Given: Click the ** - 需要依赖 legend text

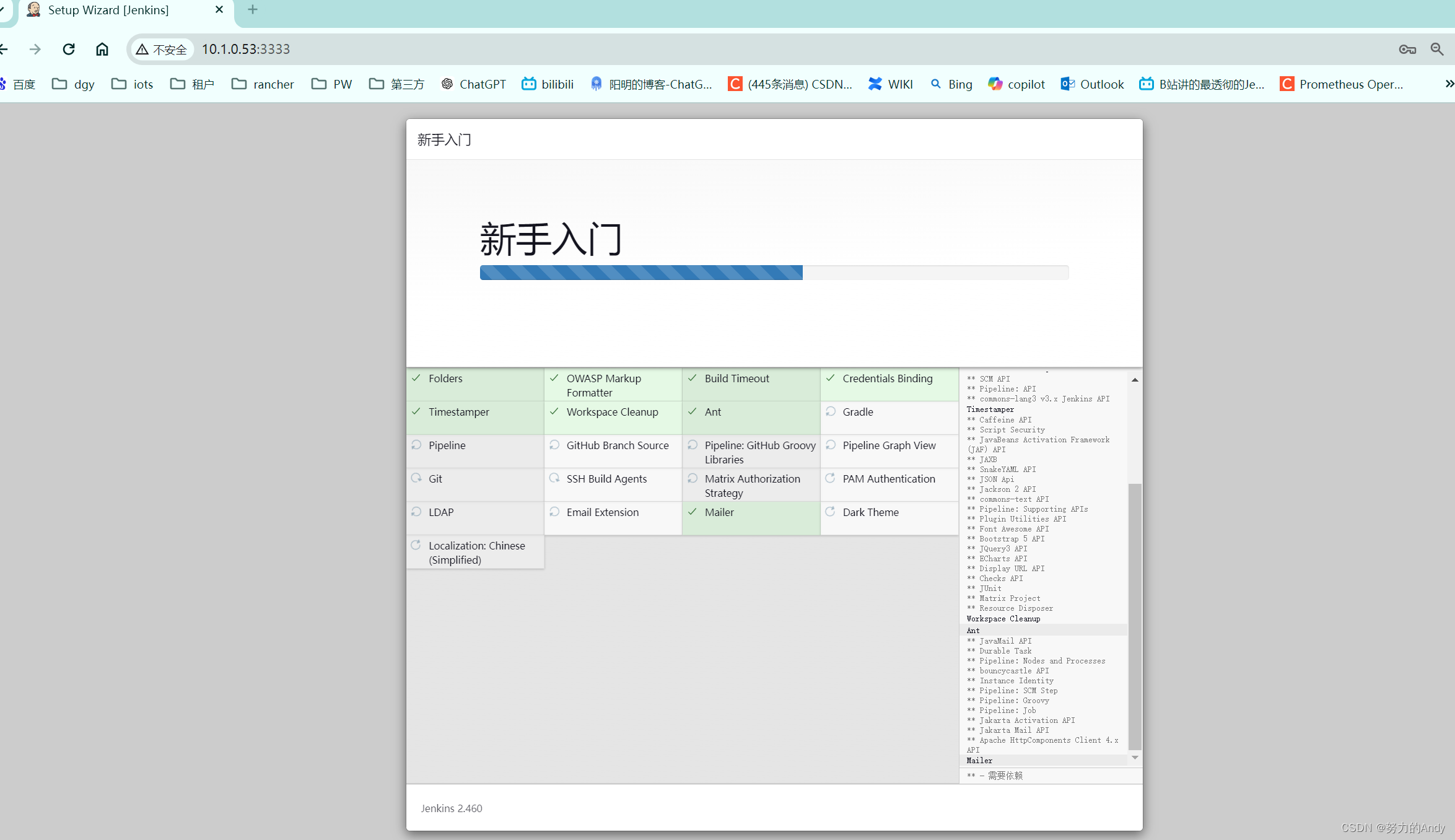Looking at the screenshot, I should click(x=995, y=776).
